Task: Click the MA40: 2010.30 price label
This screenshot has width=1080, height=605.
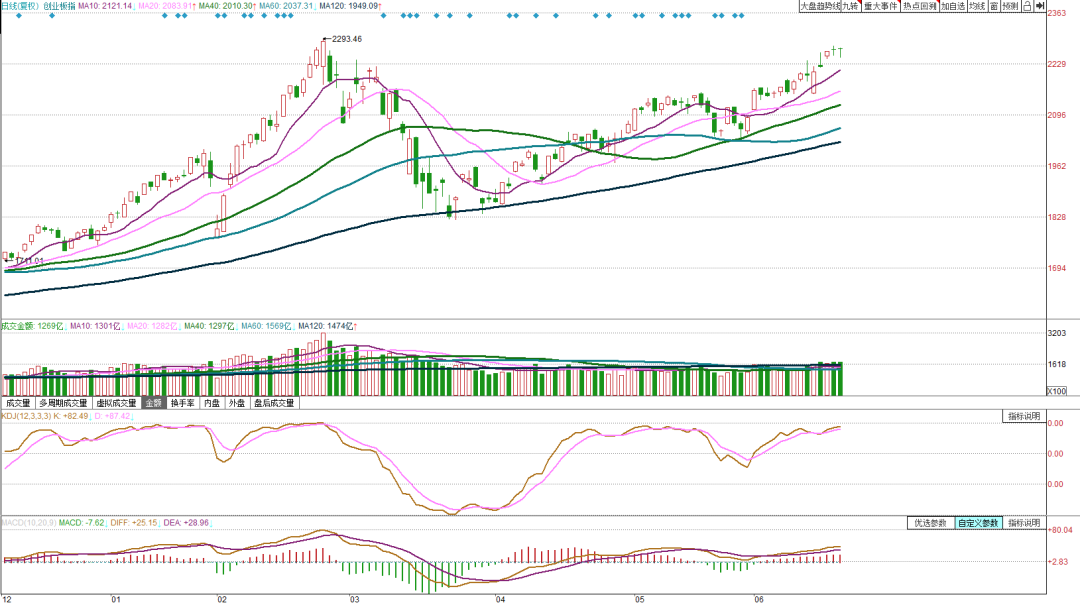Action: pyautogui.click(x=226, y=6)
